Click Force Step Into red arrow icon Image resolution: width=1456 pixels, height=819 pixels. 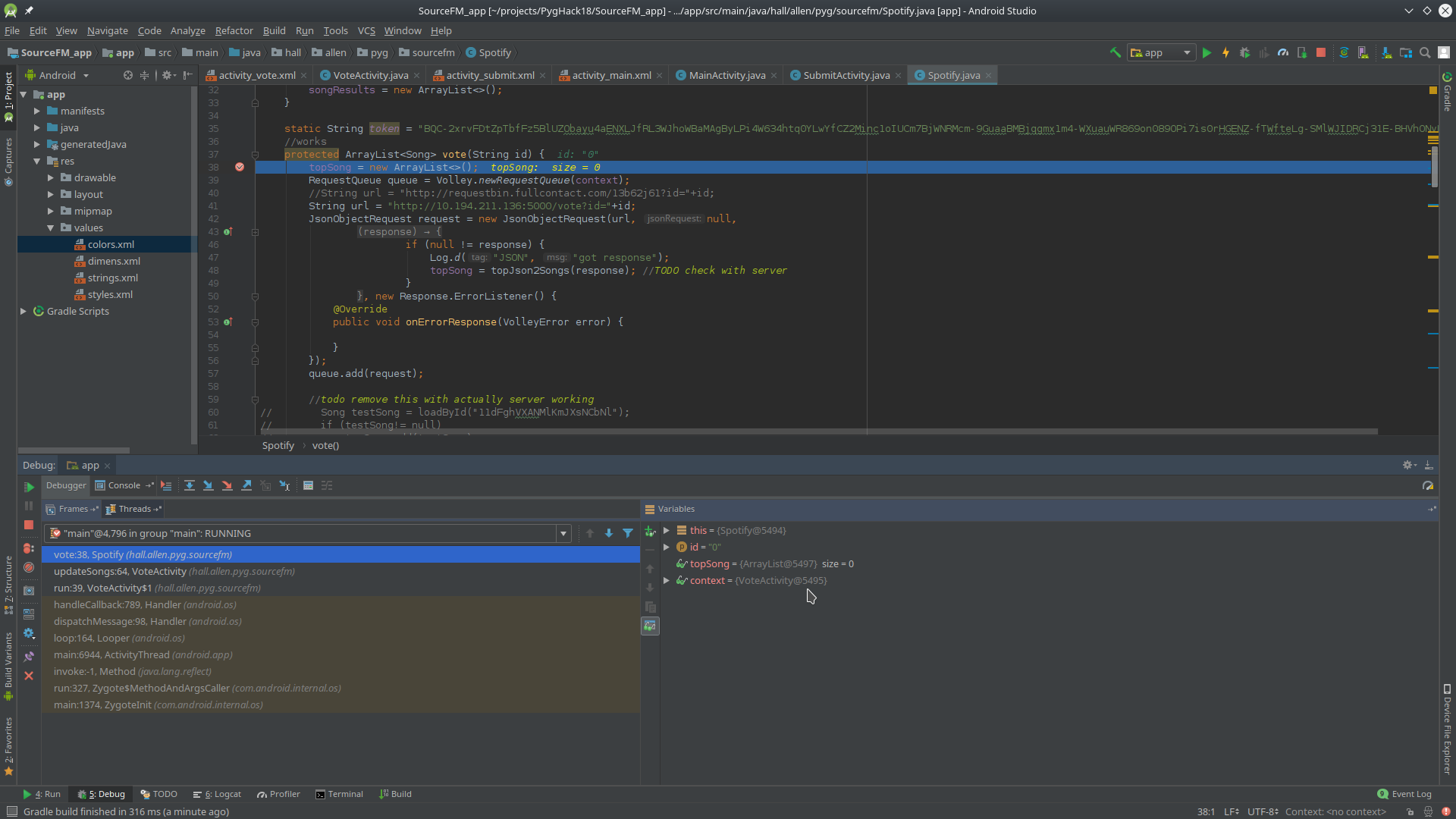tap(227, 486)
